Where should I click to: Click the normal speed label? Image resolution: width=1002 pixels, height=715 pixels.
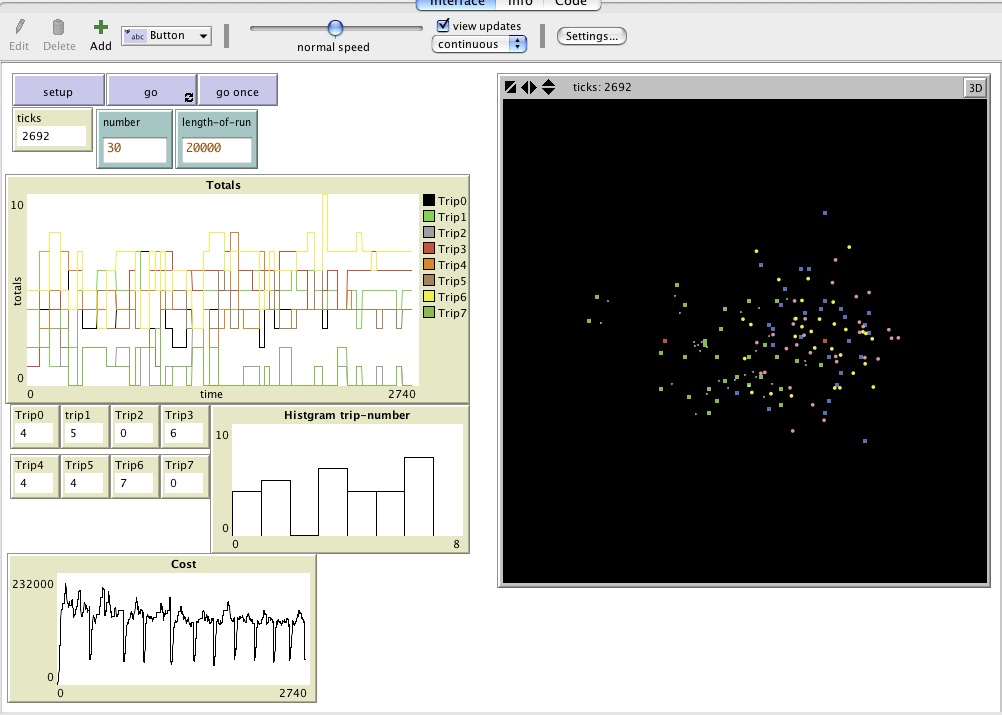click(333, 47)
